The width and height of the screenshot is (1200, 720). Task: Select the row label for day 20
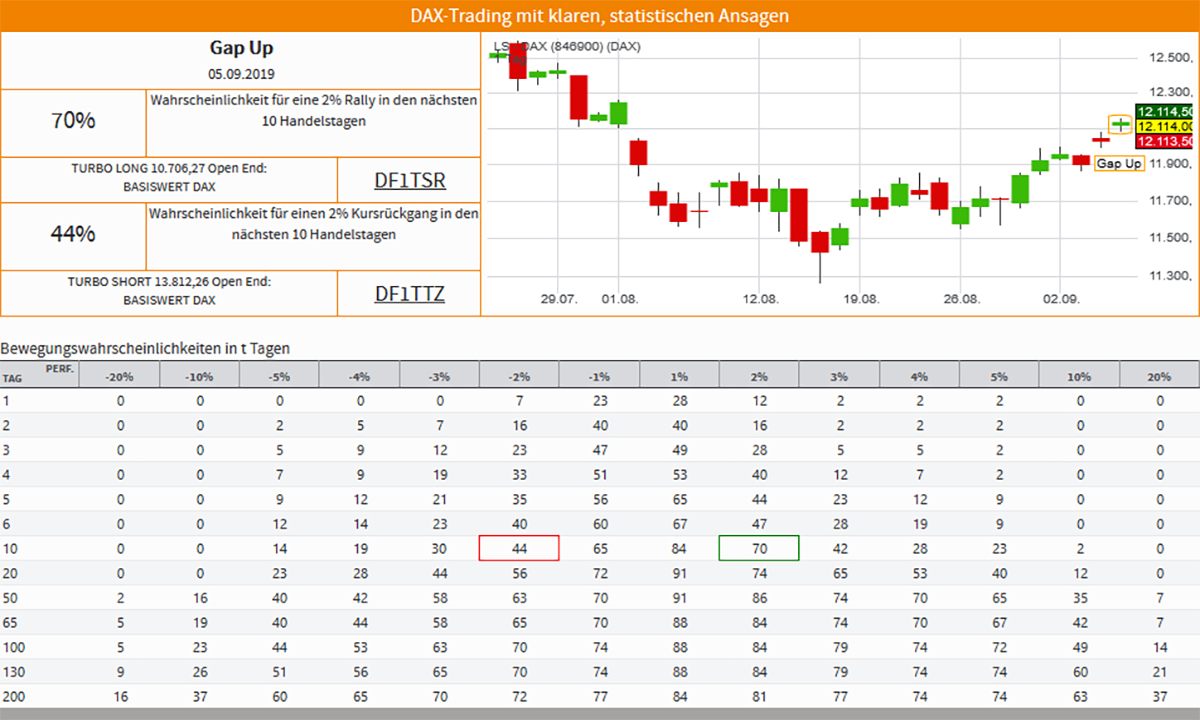point(9,573)
